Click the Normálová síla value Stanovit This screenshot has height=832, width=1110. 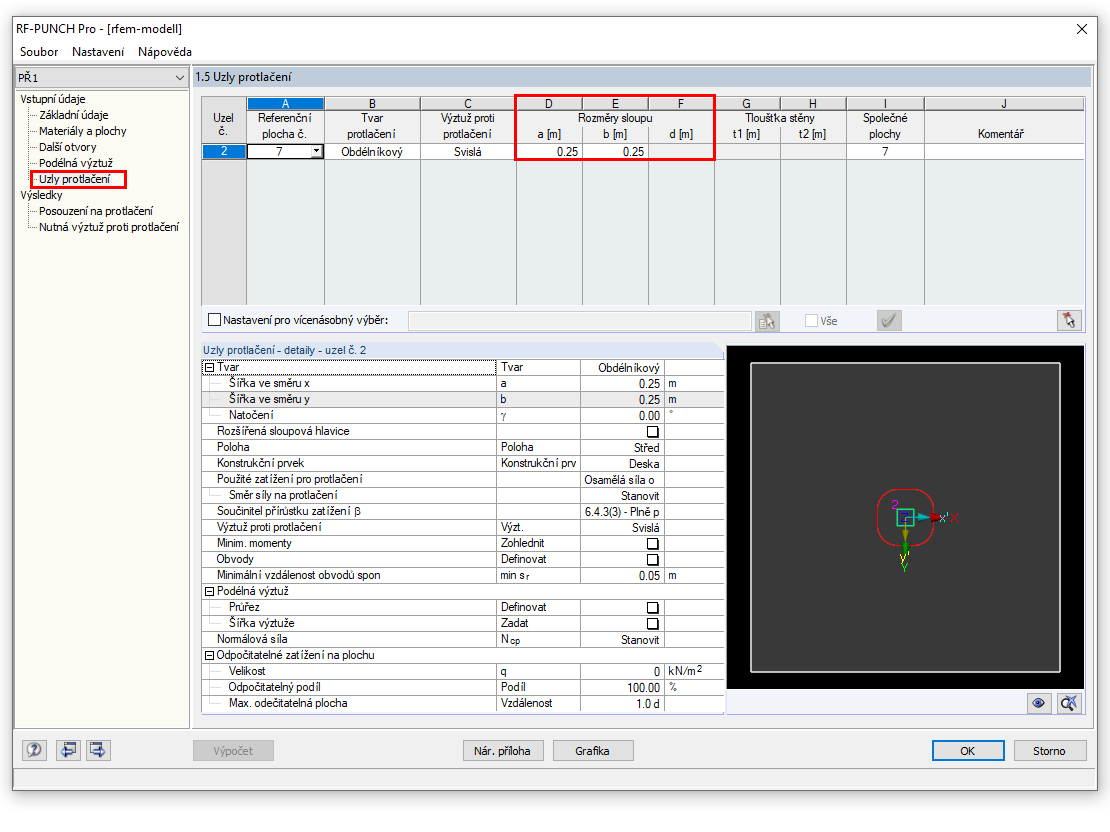pyautogui.click(x=622, y=639)
